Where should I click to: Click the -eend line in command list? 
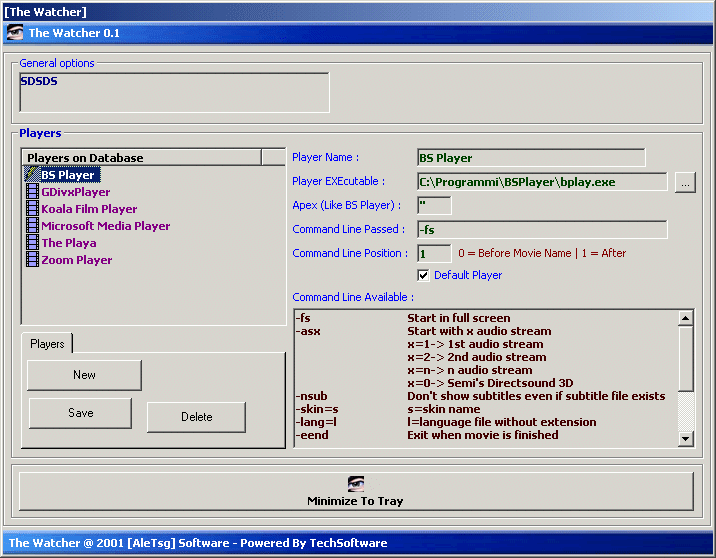[x=426, y=435]
